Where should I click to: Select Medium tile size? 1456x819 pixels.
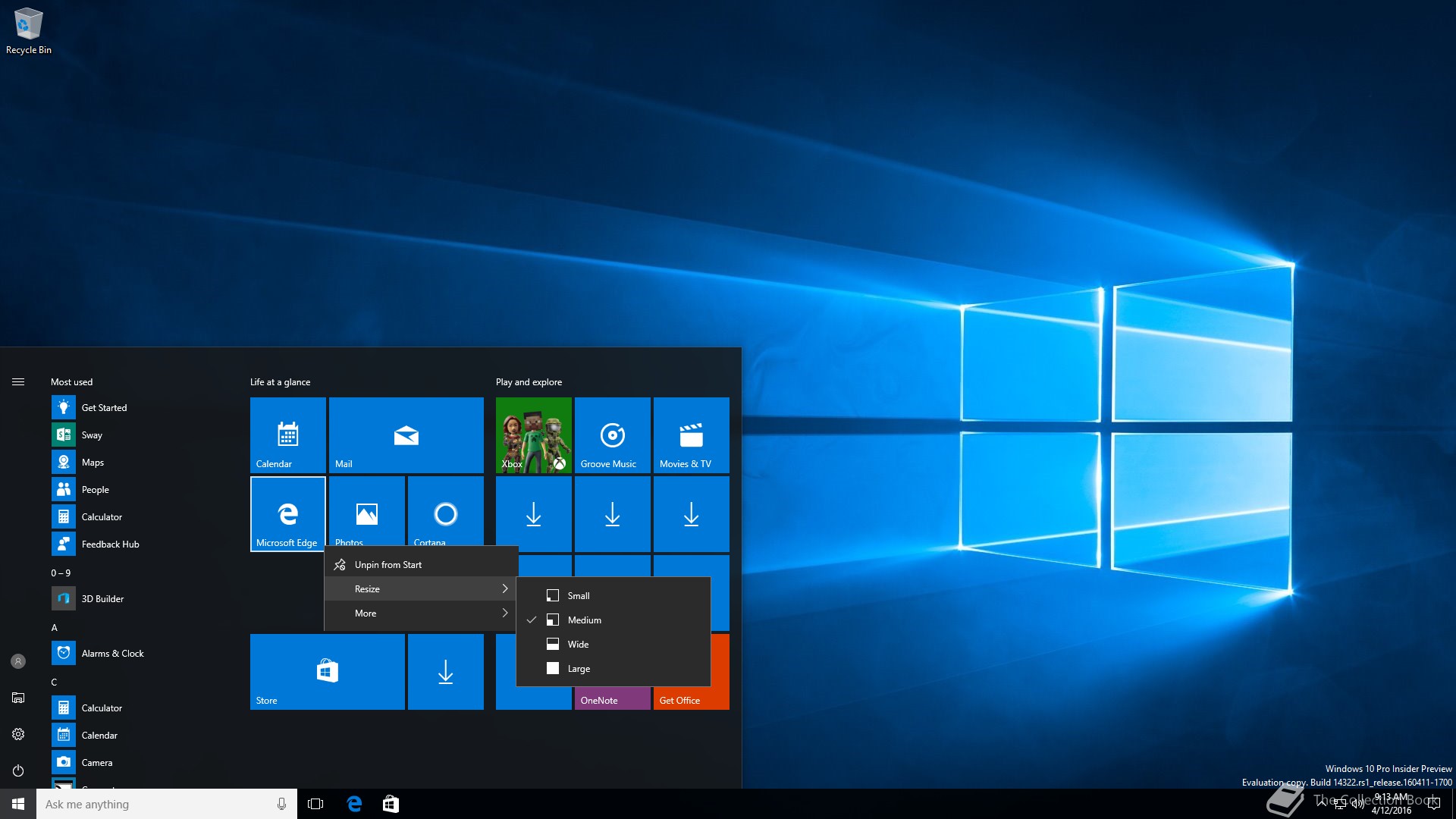(613, 620)
